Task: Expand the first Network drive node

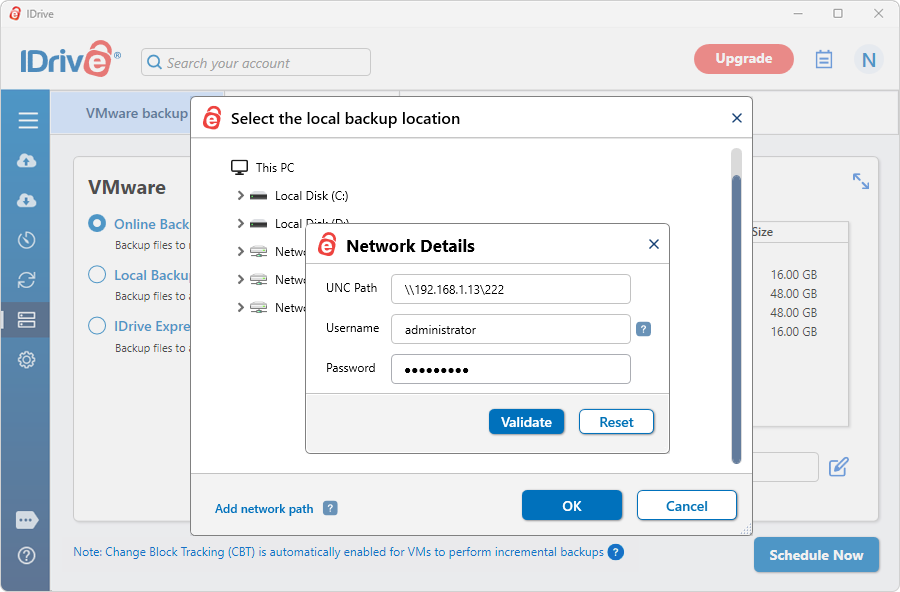Action: click(x=240, y=251)
